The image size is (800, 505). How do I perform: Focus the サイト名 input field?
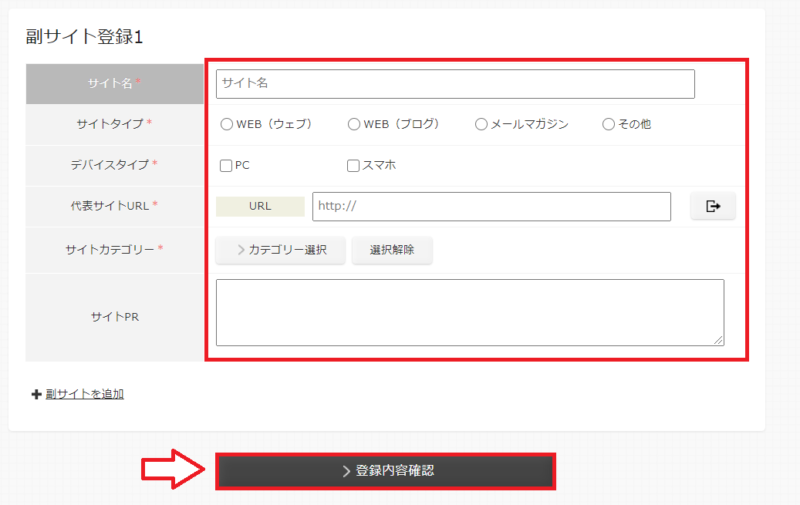tap(455, 84)
